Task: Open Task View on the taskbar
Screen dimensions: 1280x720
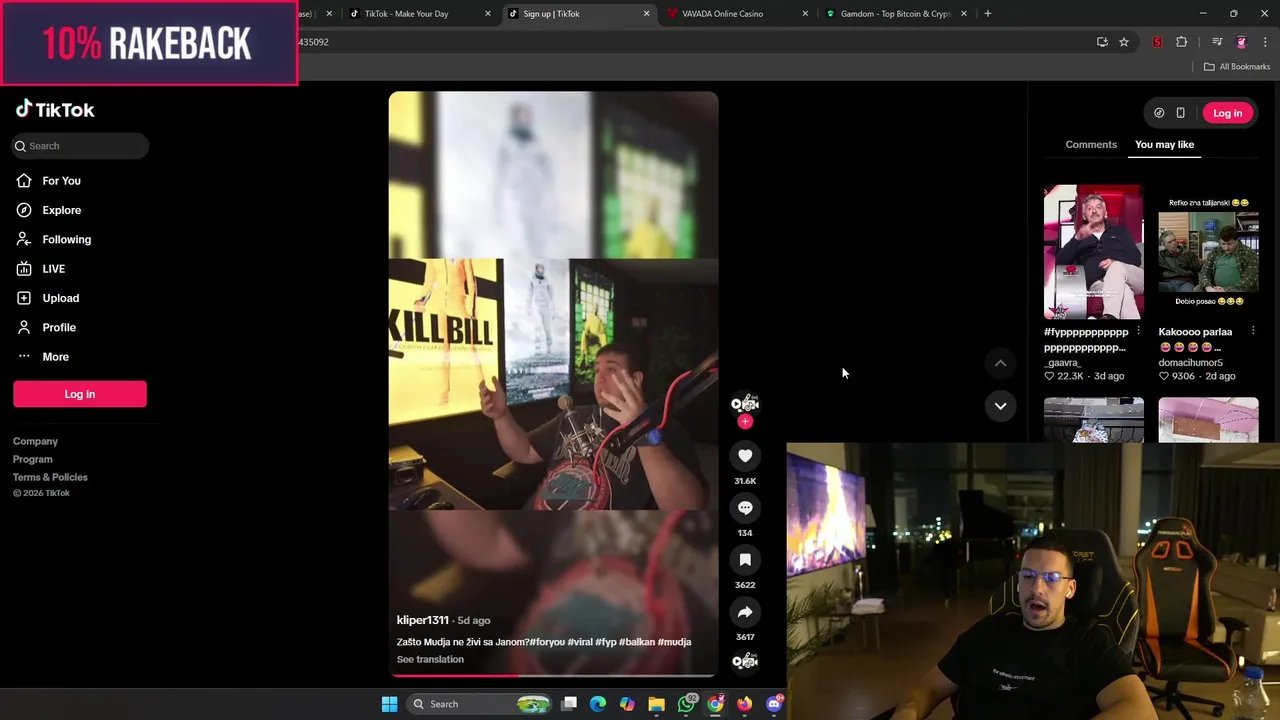Action: (x=569, y=704)
